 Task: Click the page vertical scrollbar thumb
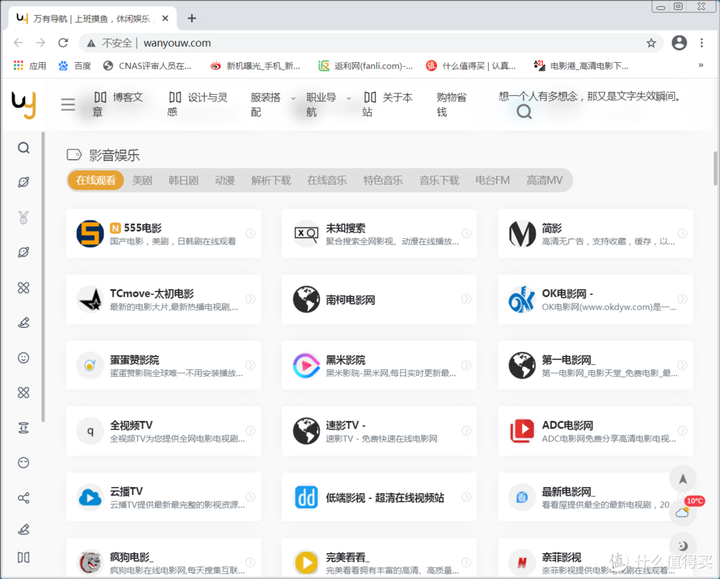[x=715, y=168]
